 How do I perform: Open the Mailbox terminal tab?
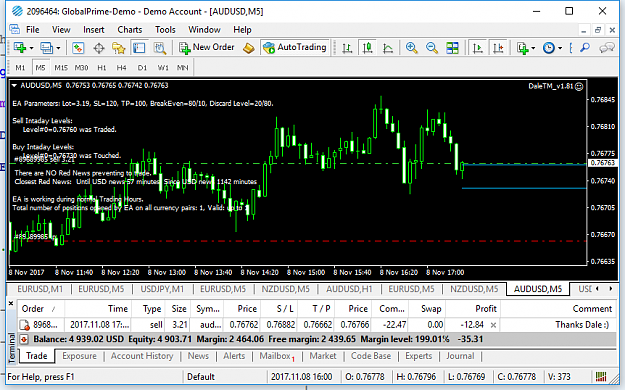[x=277, y=356]
